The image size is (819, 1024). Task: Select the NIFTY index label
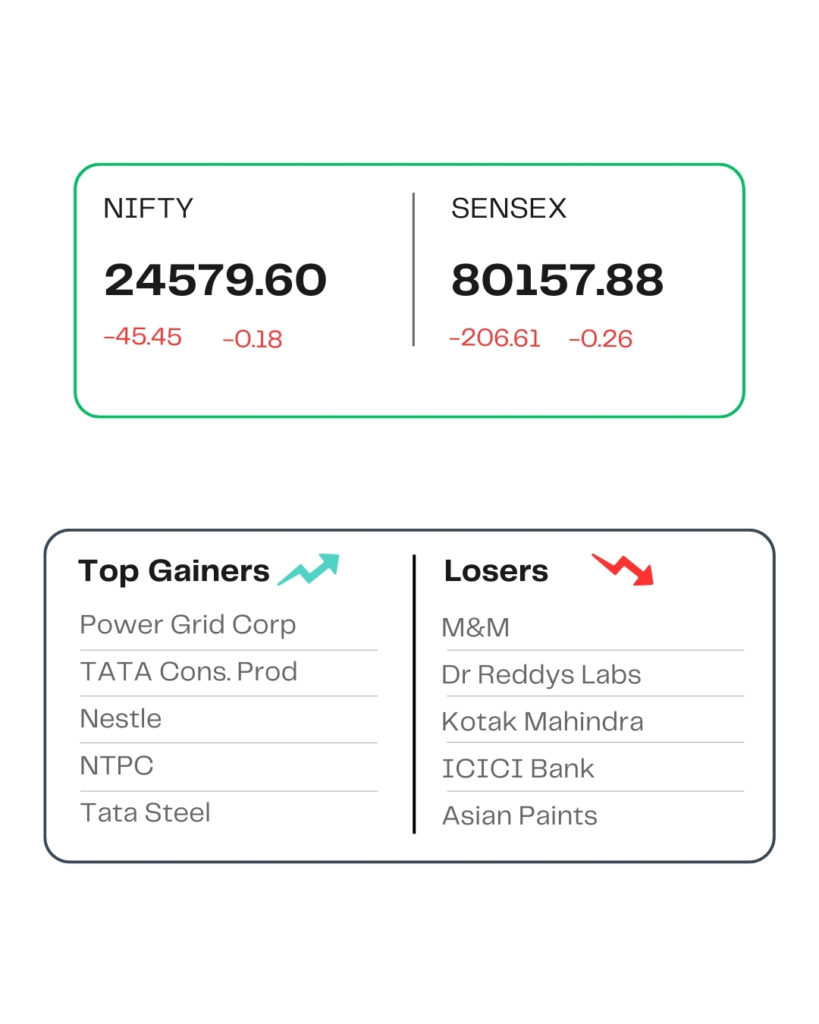148,208
